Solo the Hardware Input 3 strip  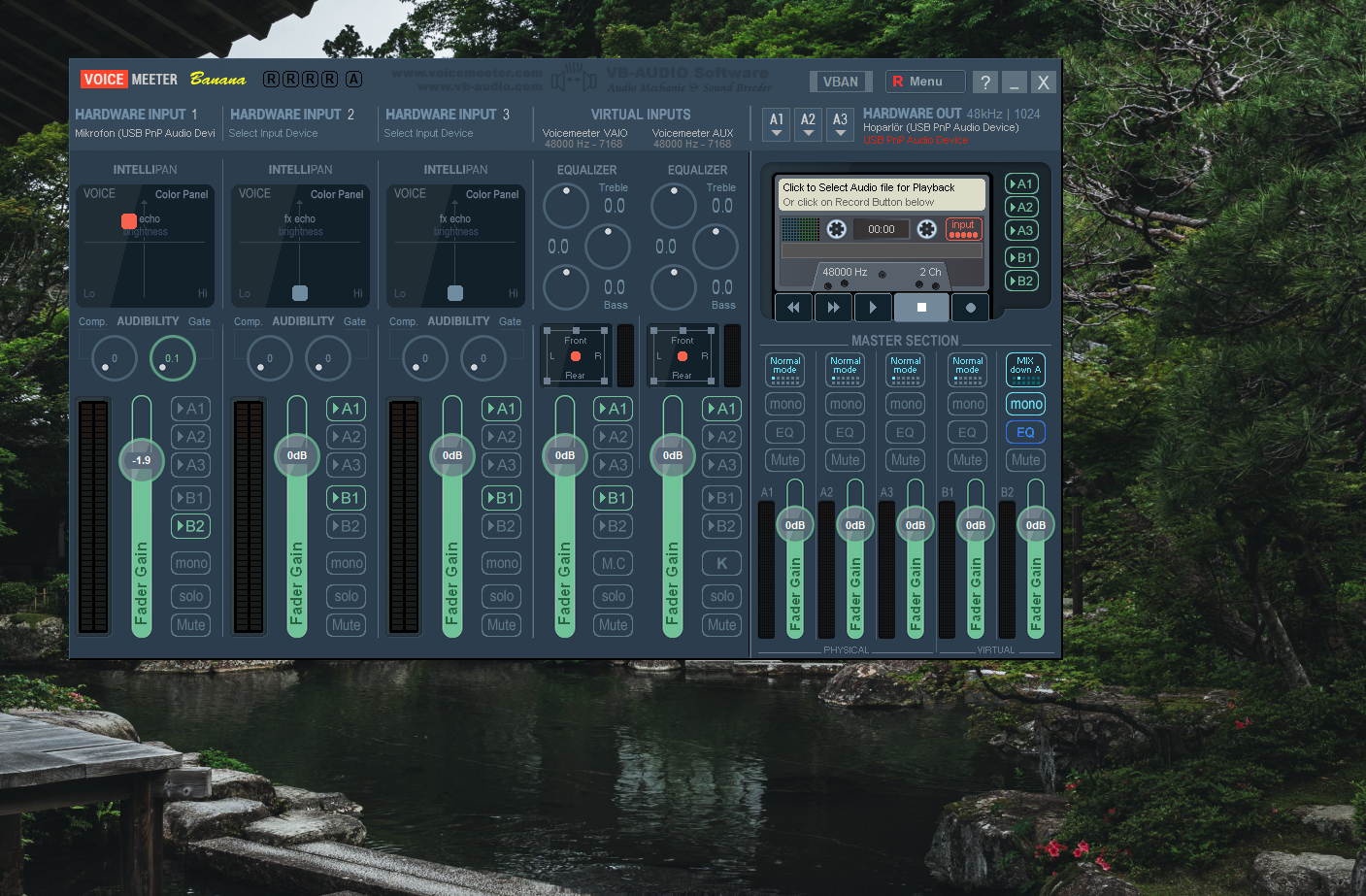[x=502, y=596]
